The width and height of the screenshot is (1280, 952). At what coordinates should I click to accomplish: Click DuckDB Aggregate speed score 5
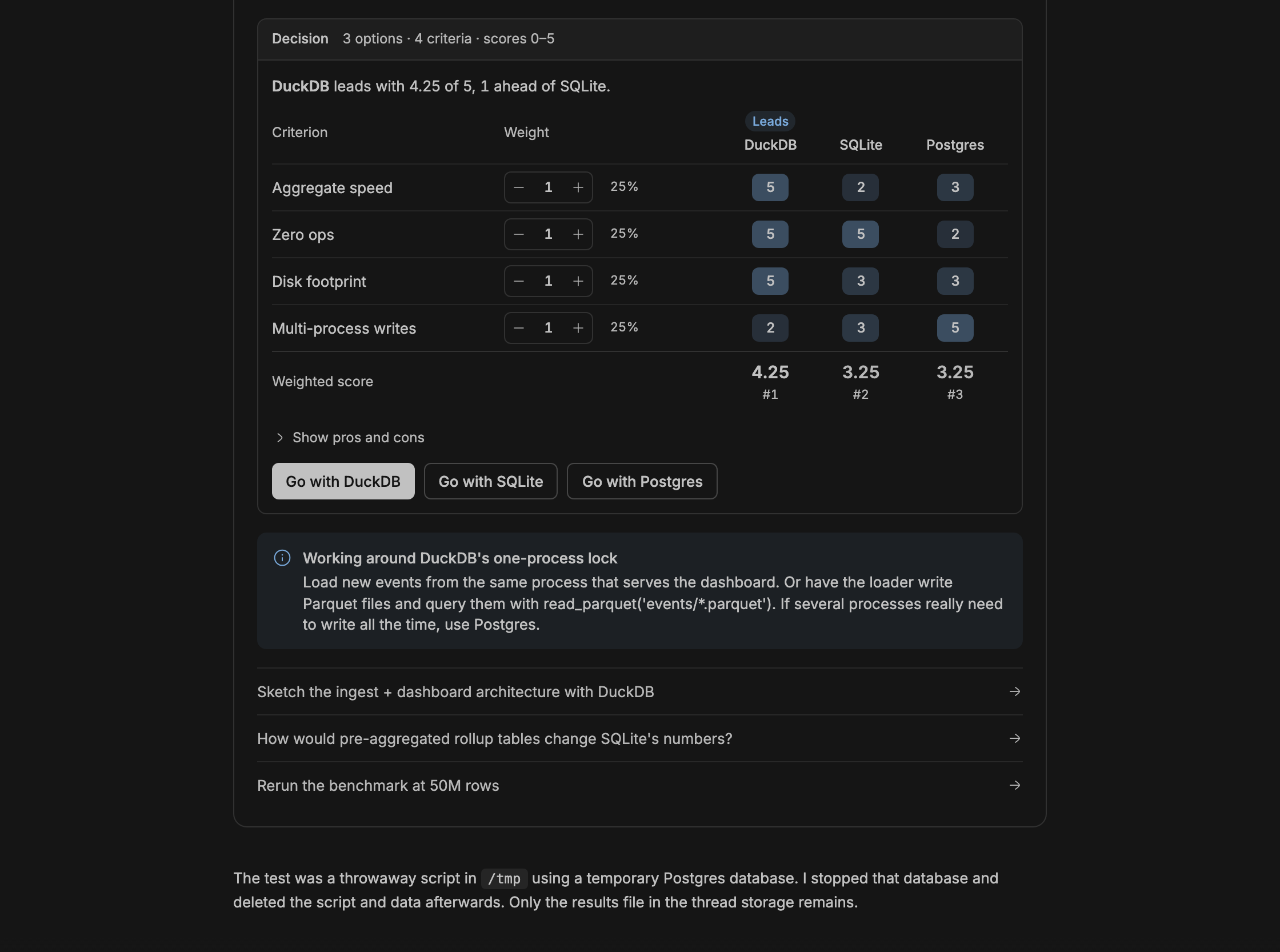770,187
